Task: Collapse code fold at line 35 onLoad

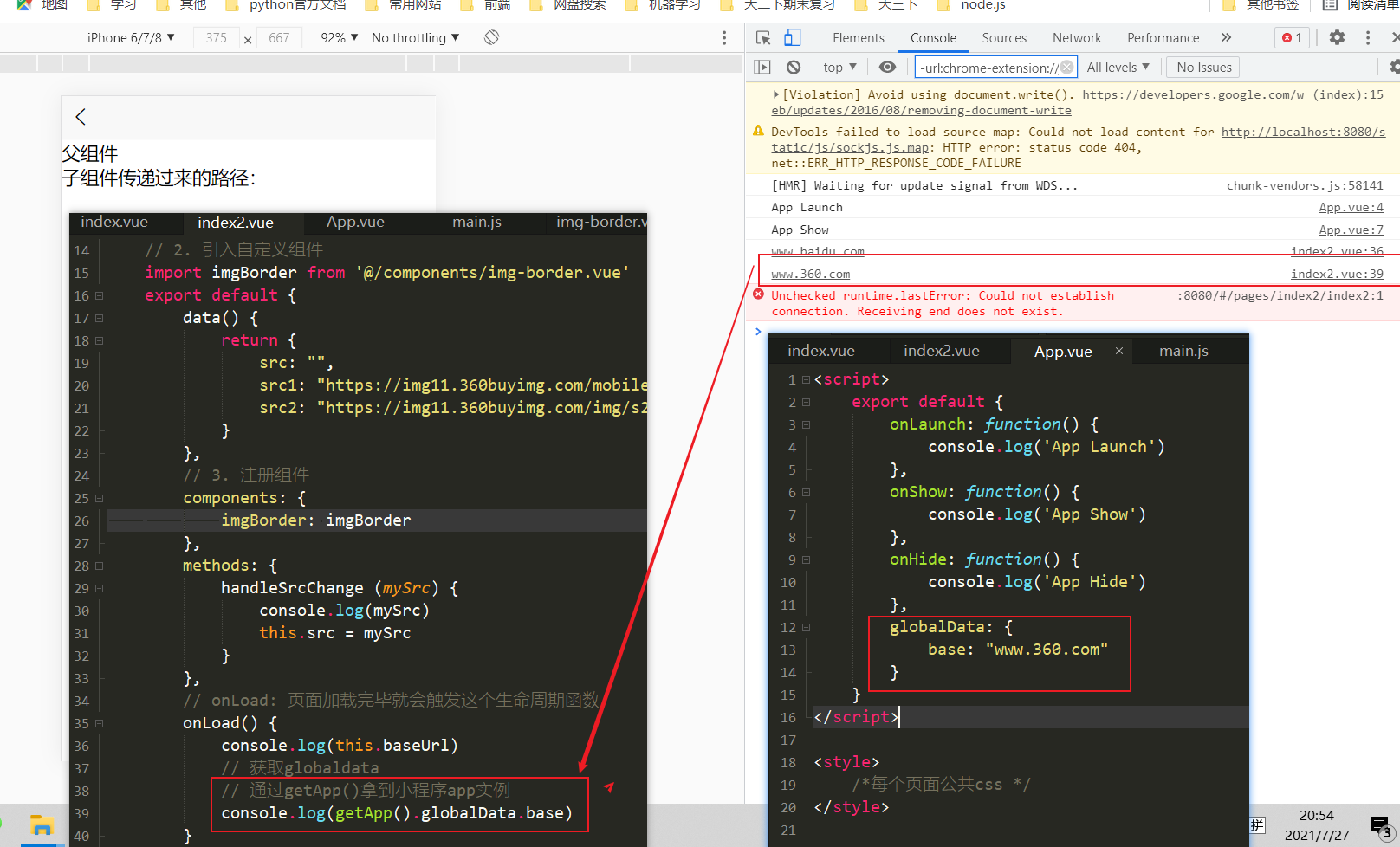Action: pos(99,723)
